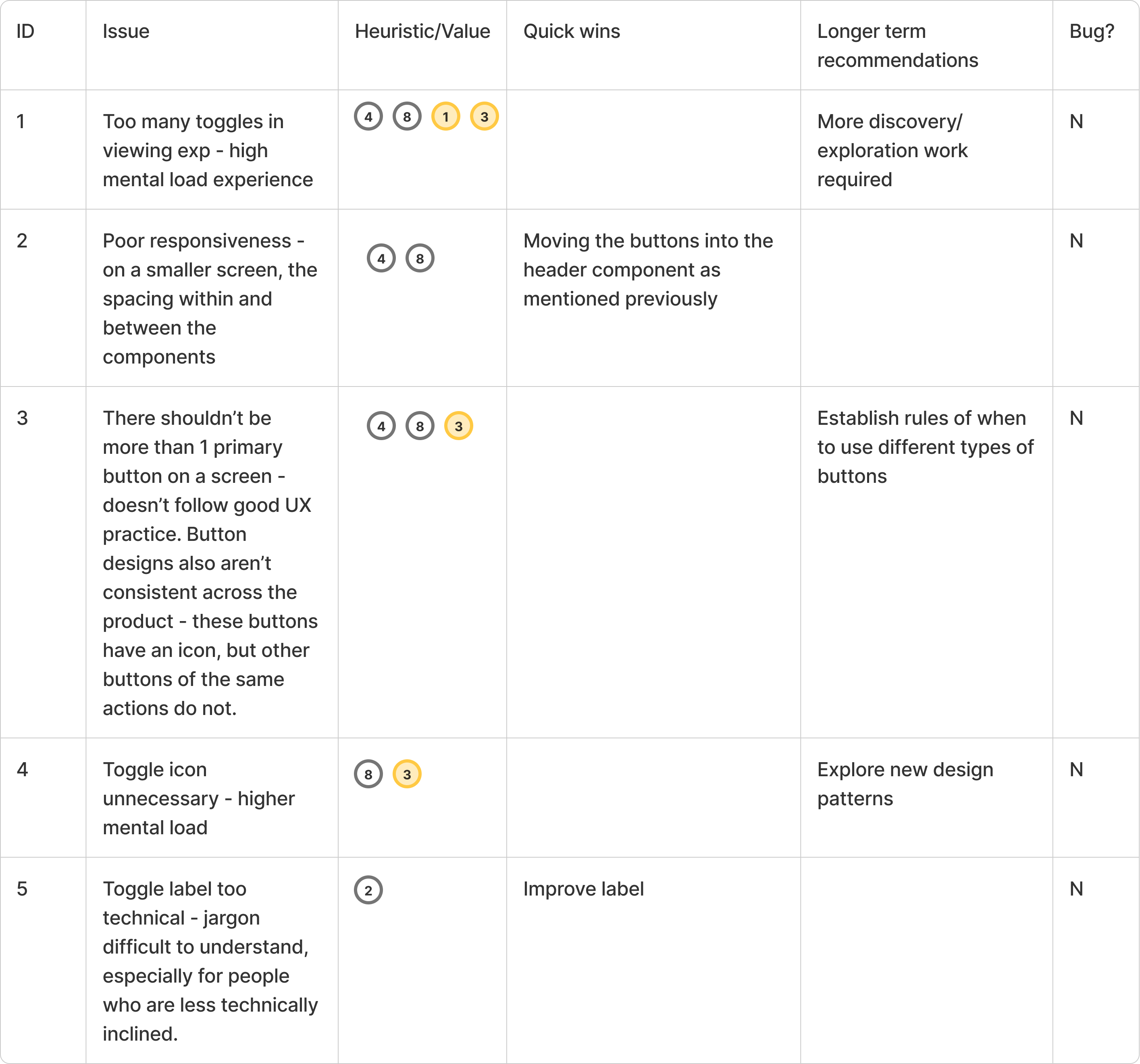
Task: Click the yellow heuristic badge numbered 1
Action: pos(445,116)
